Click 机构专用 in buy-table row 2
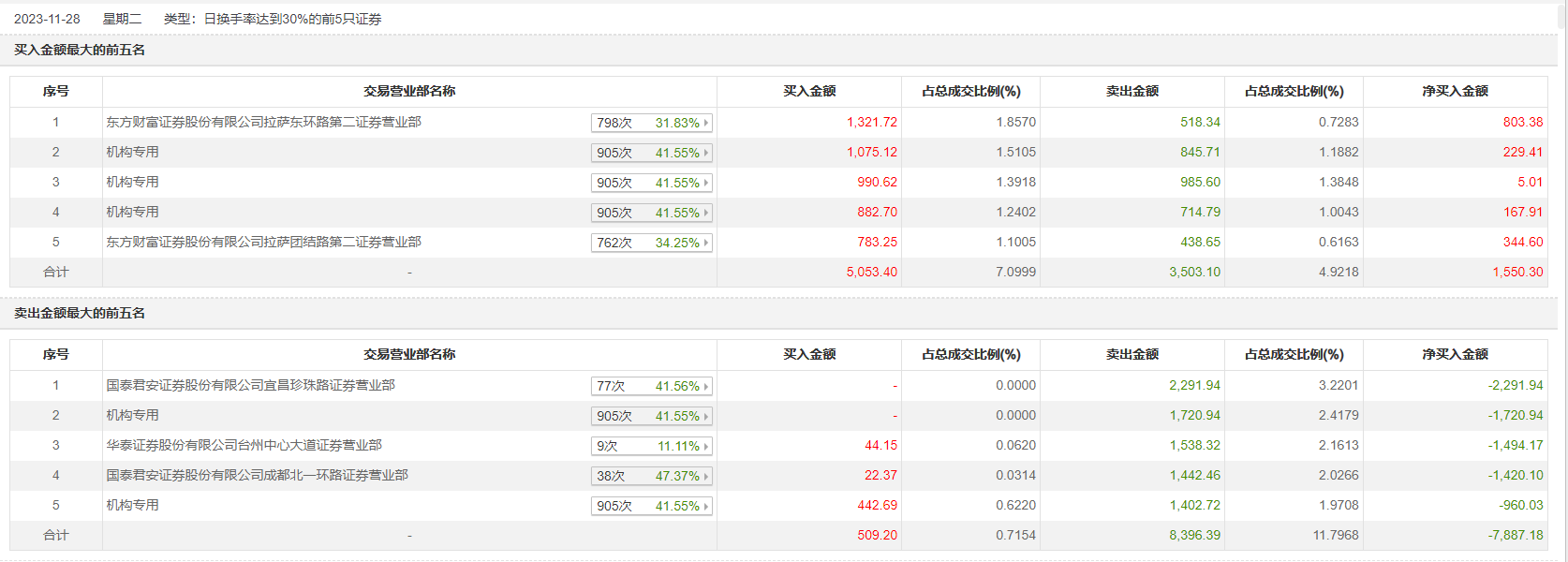The width and height of the screenshot is (1568, 562). click(x=132, y=152)
